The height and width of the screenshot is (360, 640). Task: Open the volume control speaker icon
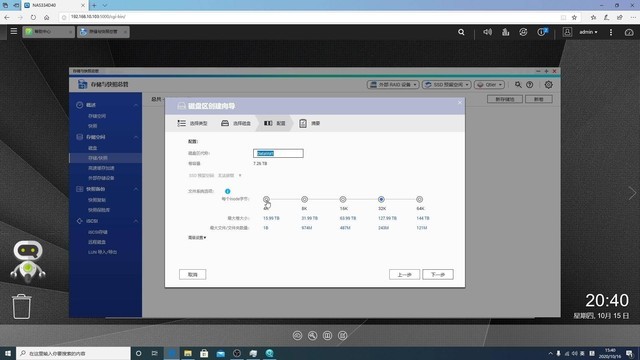(x=487, y=32)
